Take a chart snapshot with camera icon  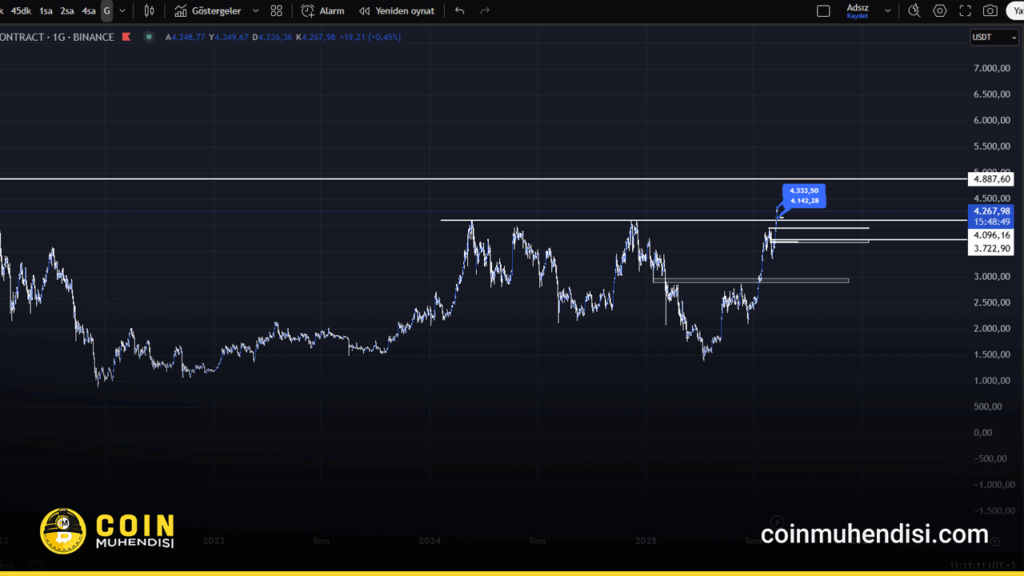click(x=989, y=11)
